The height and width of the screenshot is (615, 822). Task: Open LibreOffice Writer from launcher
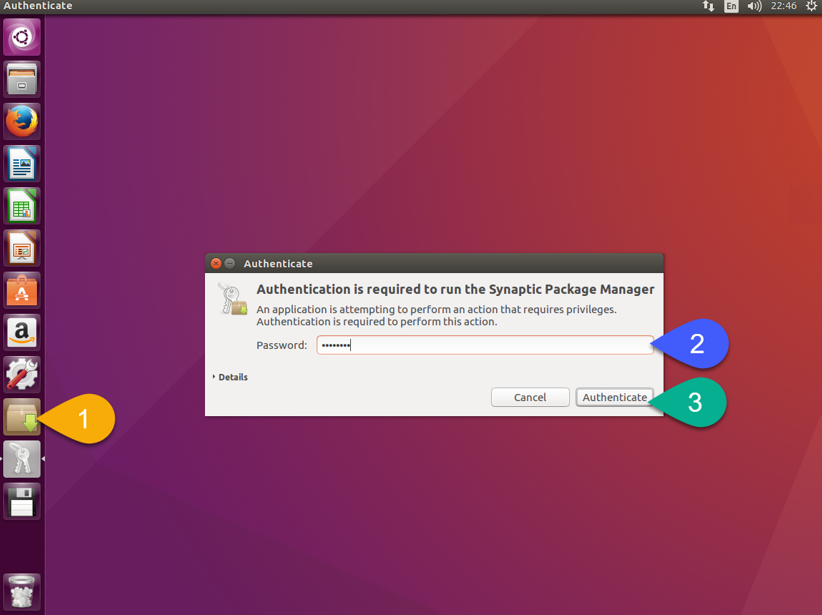point(22,163)
